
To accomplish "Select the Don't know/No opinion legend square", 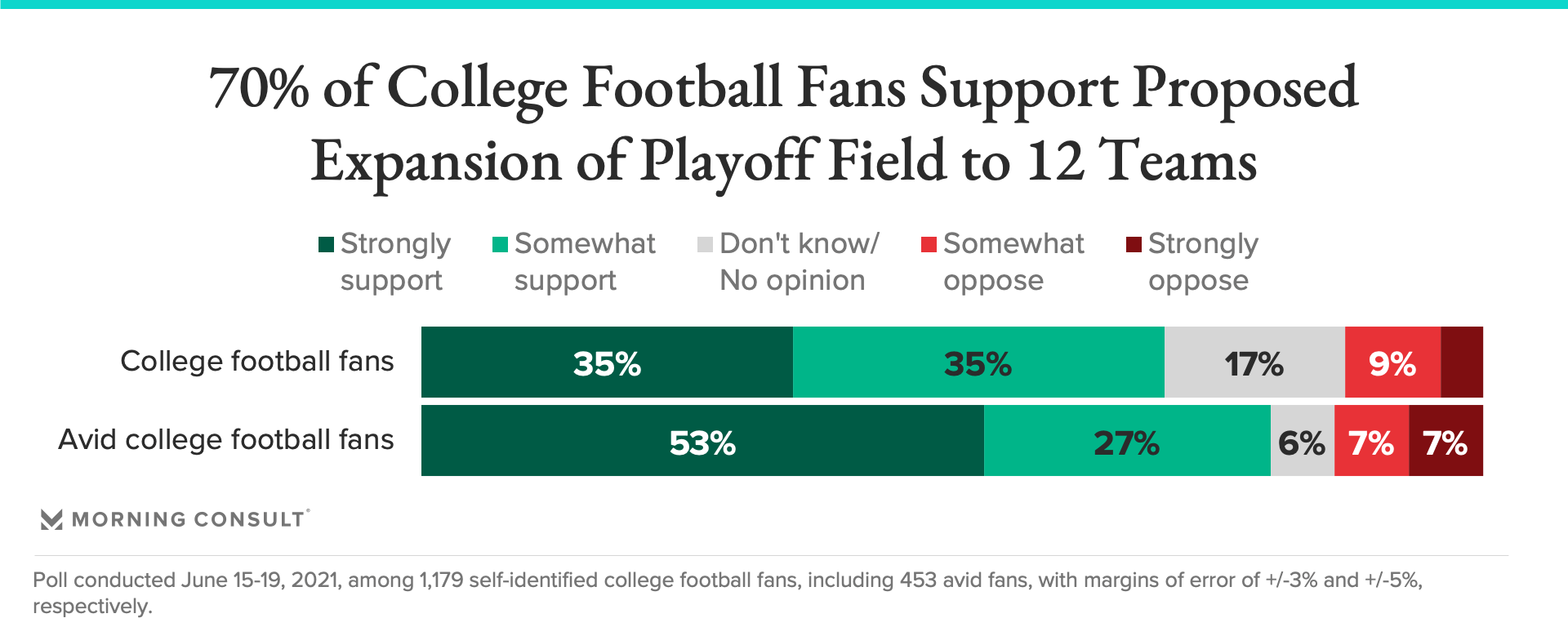I will pyautogui.click(x=706, y=245).
